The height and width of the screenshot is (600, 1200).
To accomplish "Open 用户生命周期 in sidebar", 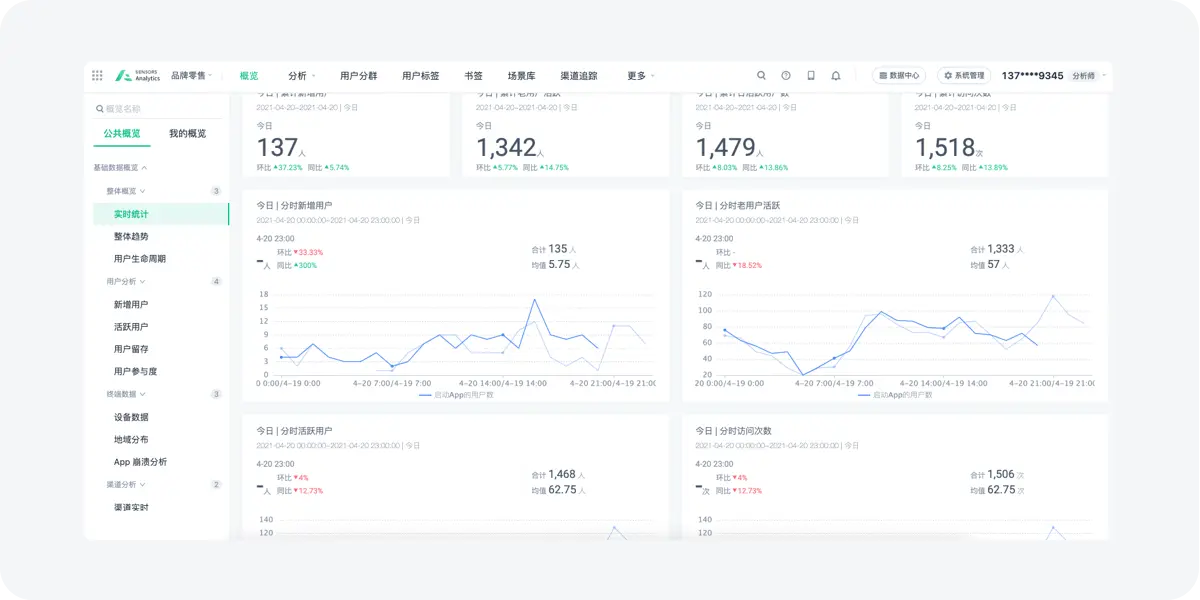I will pyautogui.click(x=140, y=259).
